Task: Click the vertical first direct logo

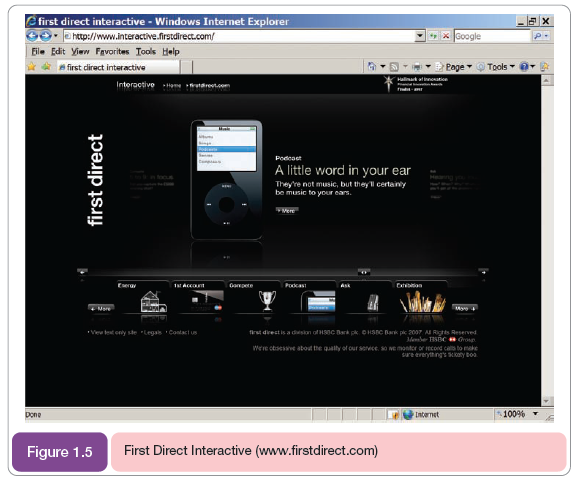Action: point(95,180)
